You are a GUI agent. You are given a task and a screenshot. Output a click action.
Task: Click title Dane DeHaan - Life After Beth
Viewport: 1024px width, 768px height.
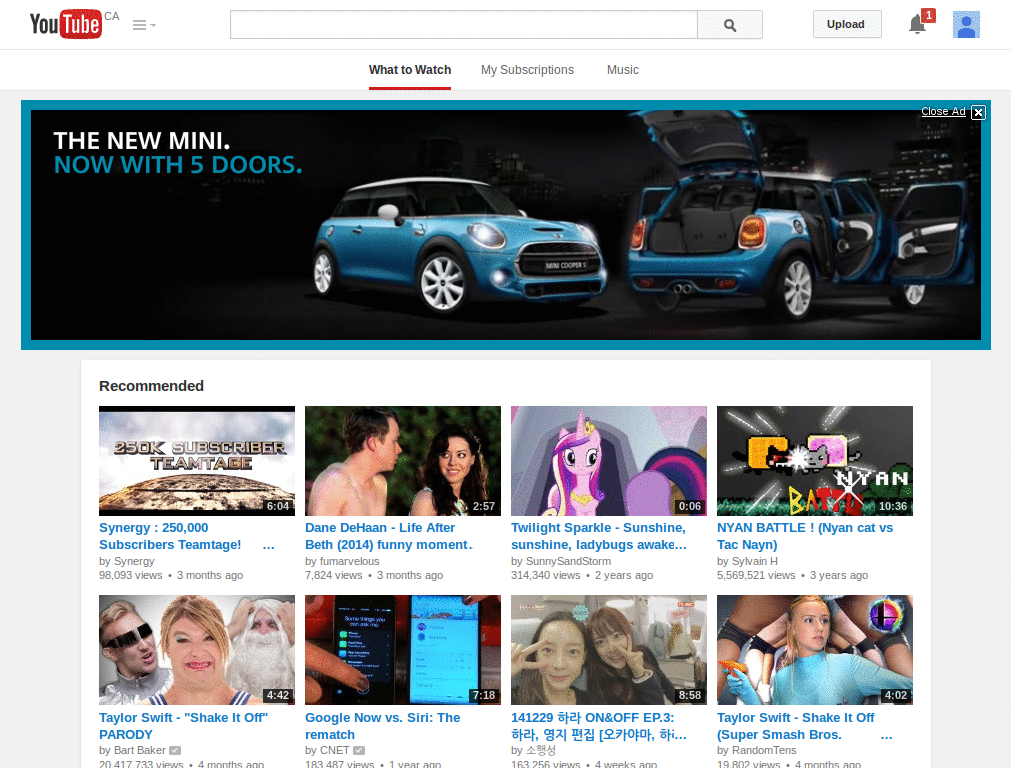tap(389, 536)
